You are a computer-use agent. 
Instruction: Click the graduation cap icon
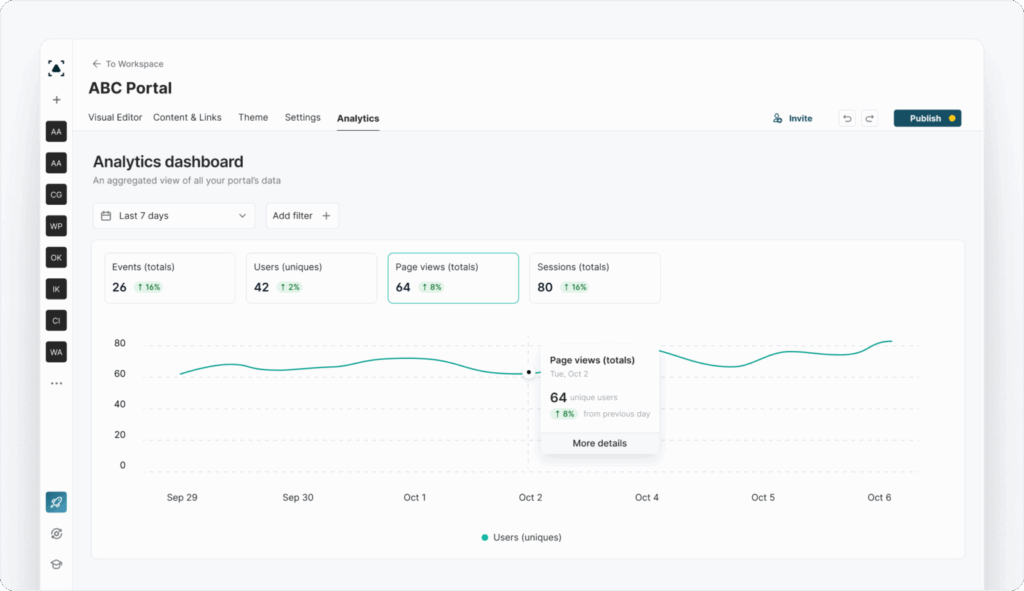click(56, 564)
